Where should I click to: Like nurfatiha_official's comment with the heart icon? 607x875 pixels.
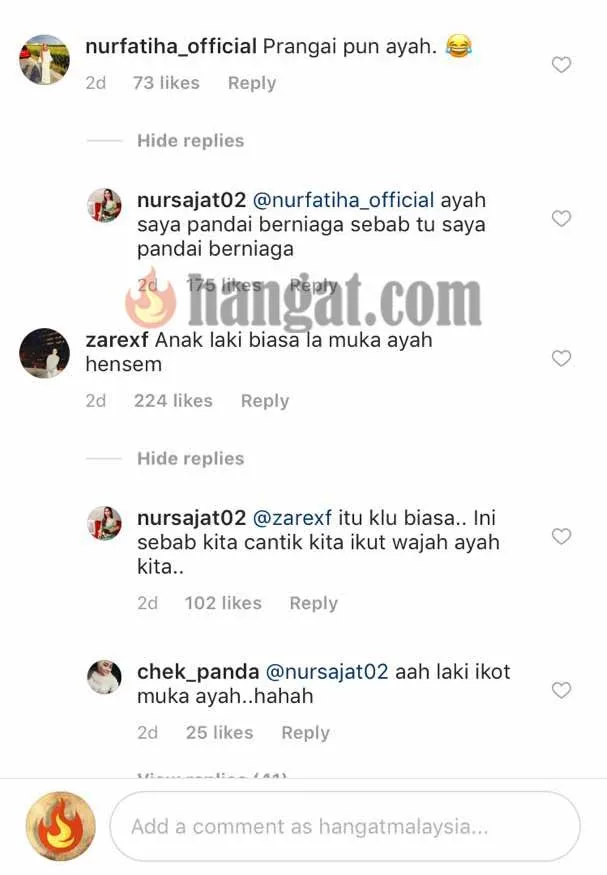click(561, 65)
